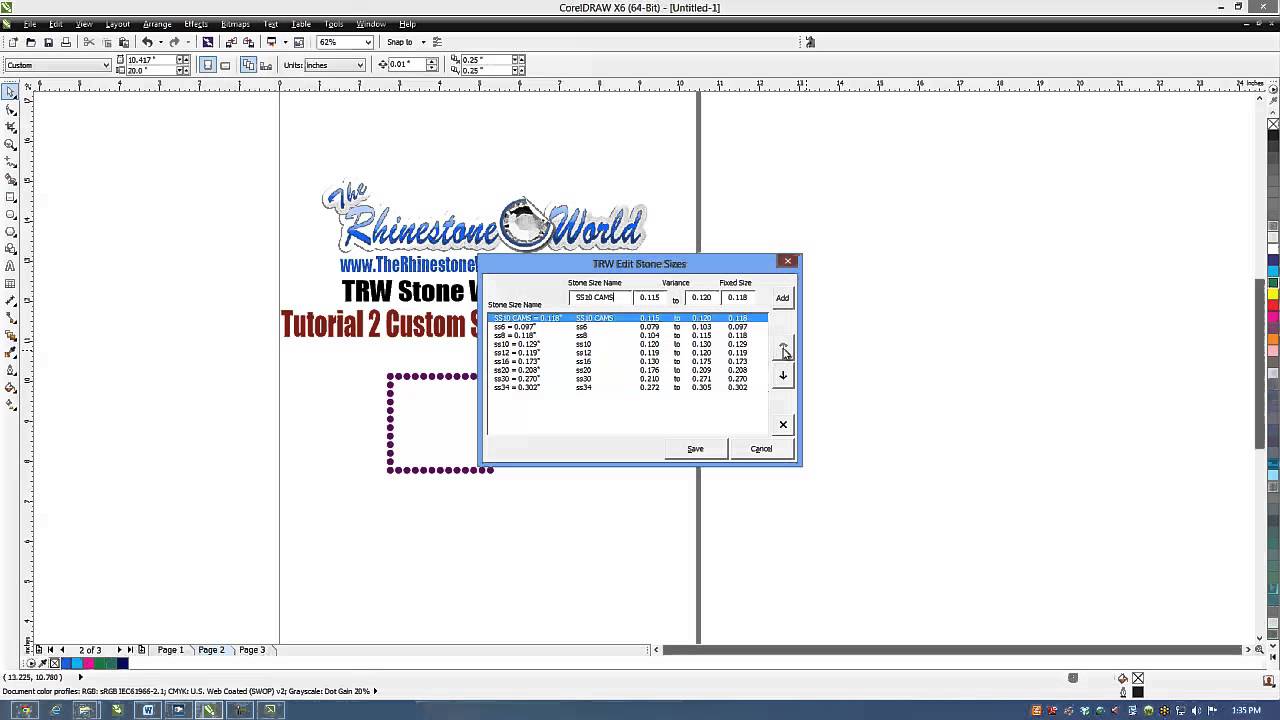Click the Save icon in toolbar
Image resolution: width=1280 pixels, height=720 pixels.
point(48,42)
